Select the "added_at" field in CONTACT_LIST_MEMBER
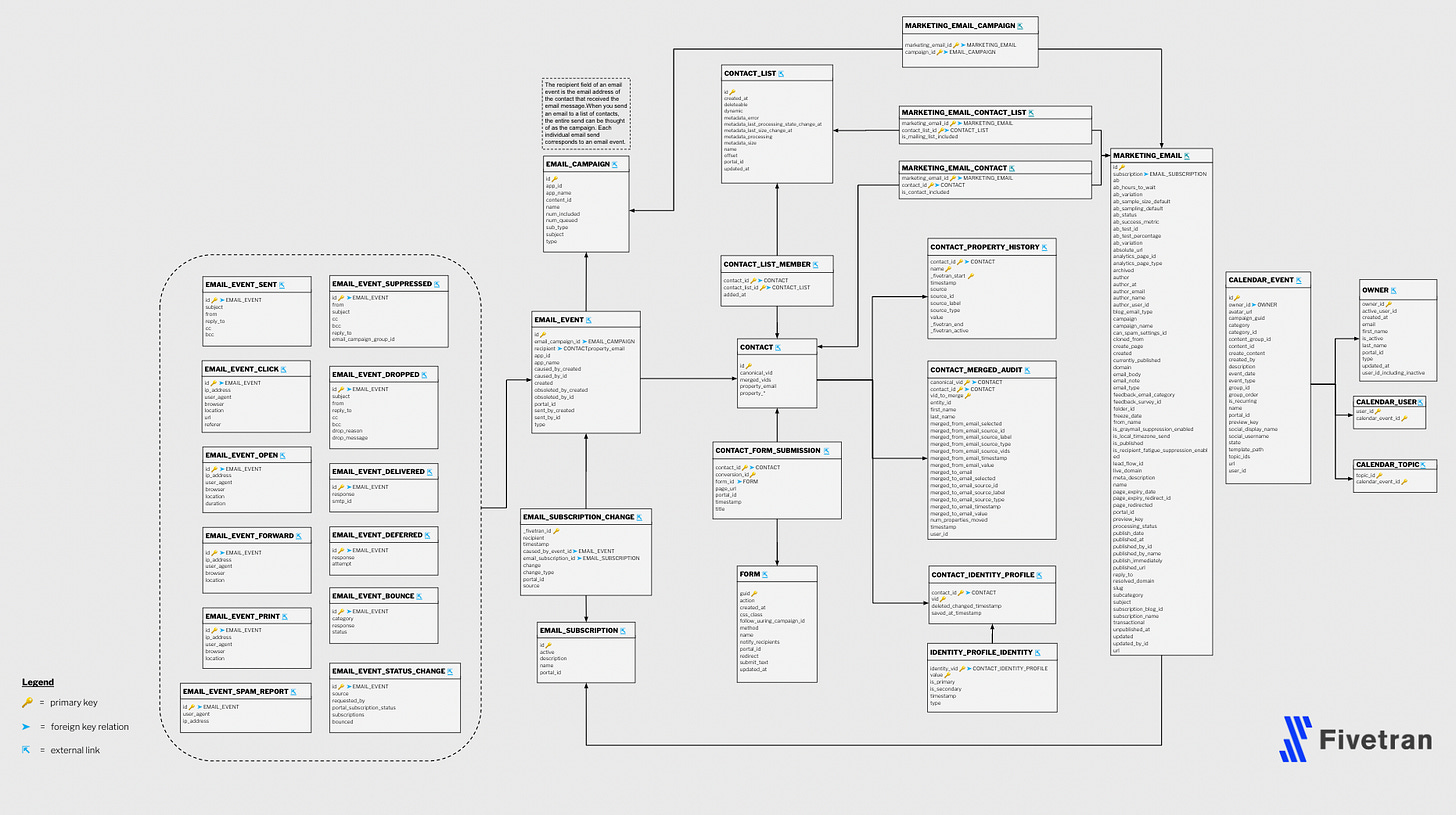This screenshot has width=1456, height=815. coord(734,295)
